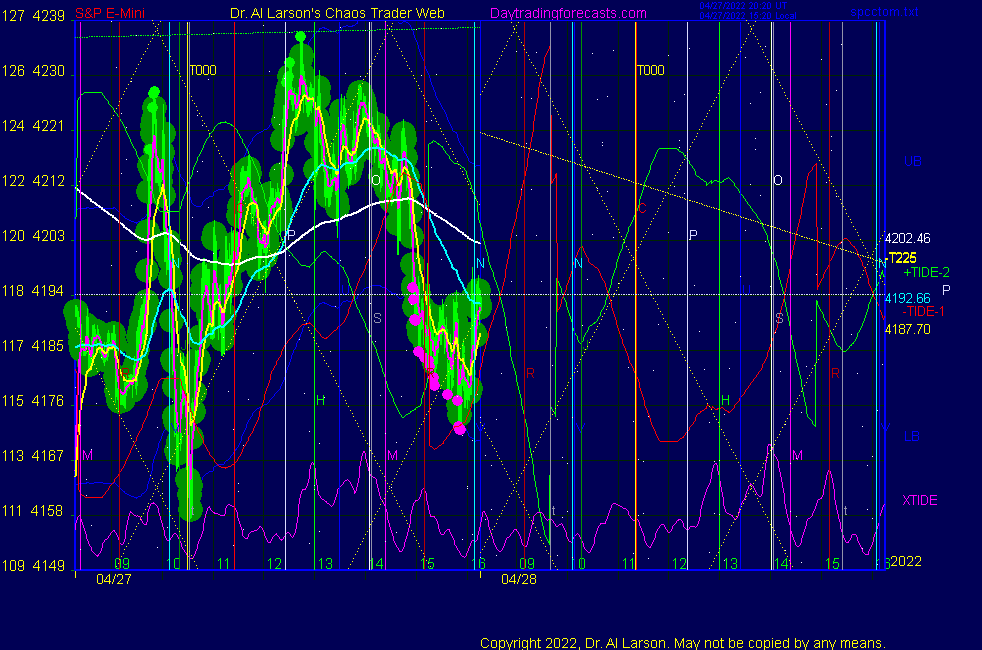Click the '115 4176' price axis label
This screenshot has height=650, width=982.
click(x=33, y=401)
